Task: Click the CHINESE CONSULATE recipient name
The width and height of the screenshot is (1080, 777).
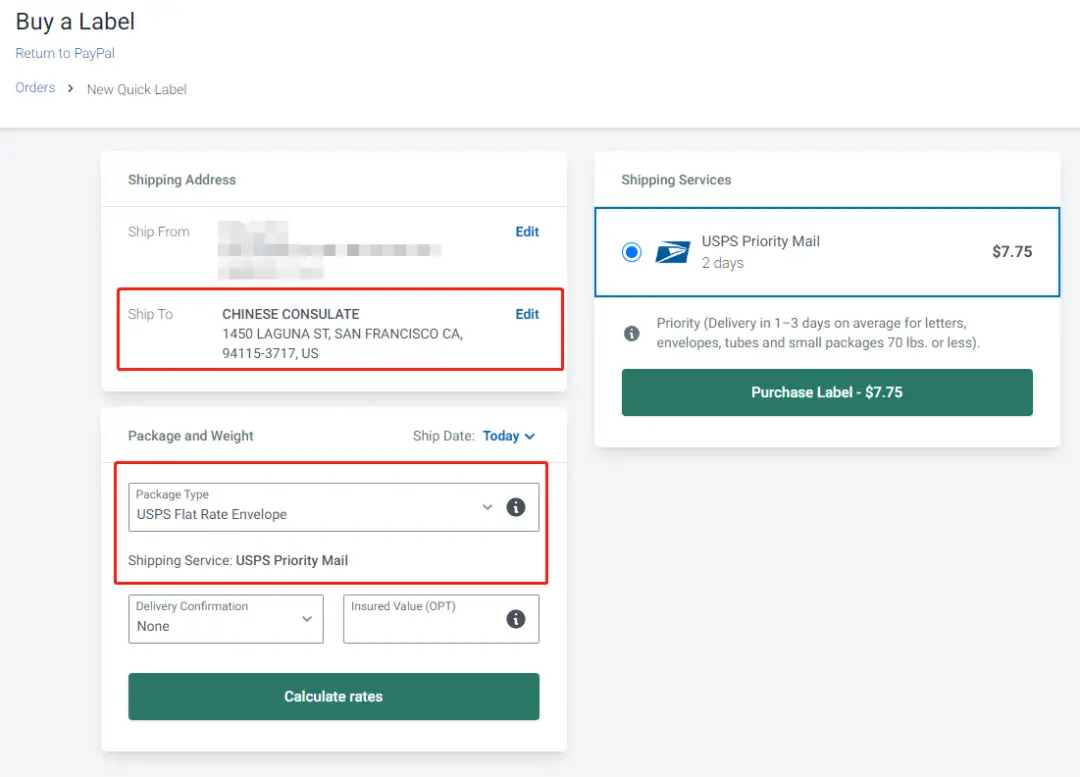Action: click(x=291, y=314)
